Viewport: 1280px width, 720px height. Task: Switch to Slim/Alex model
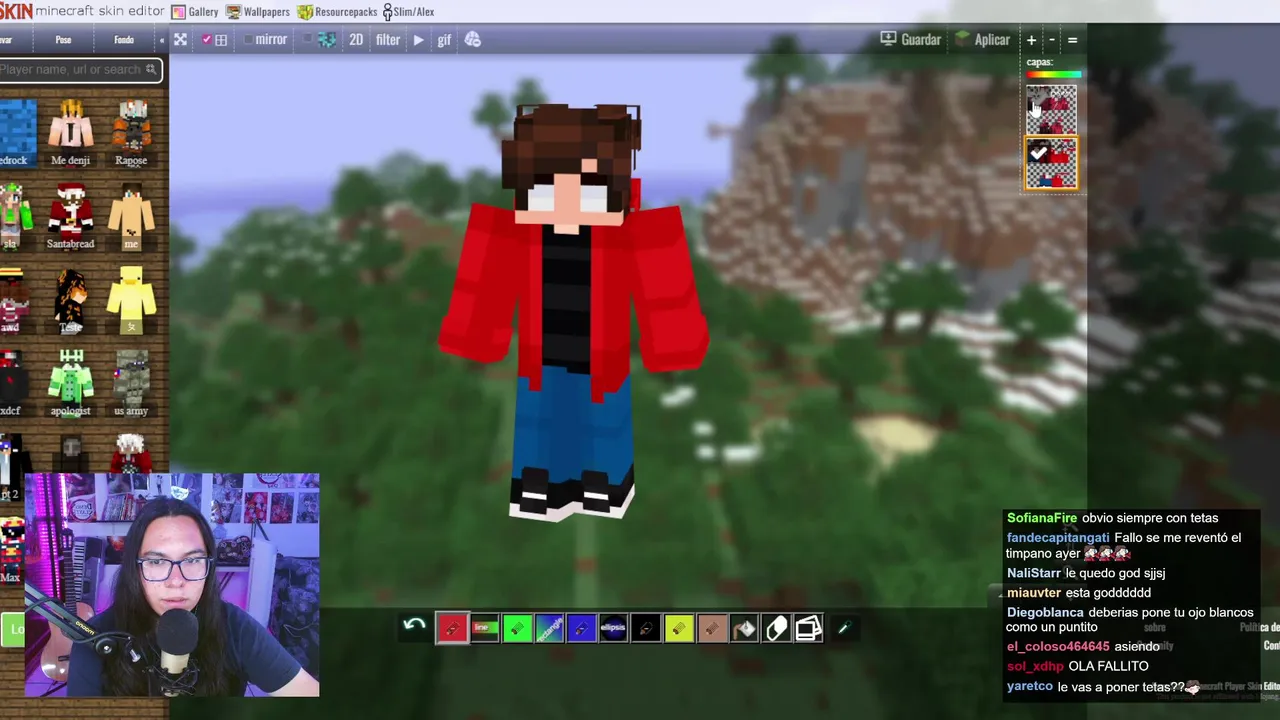click(x=408, y=12)
